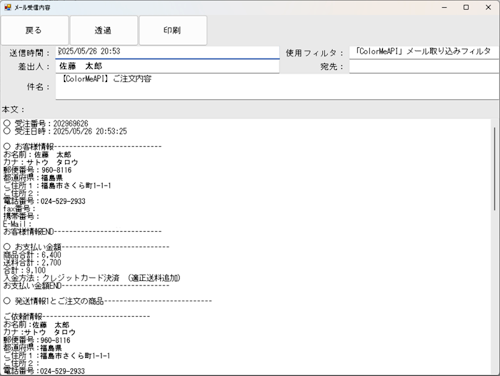Click the vertical scrollbar thumb of the 本文 area
Screen dimensions: 500x376
[495, 169]
